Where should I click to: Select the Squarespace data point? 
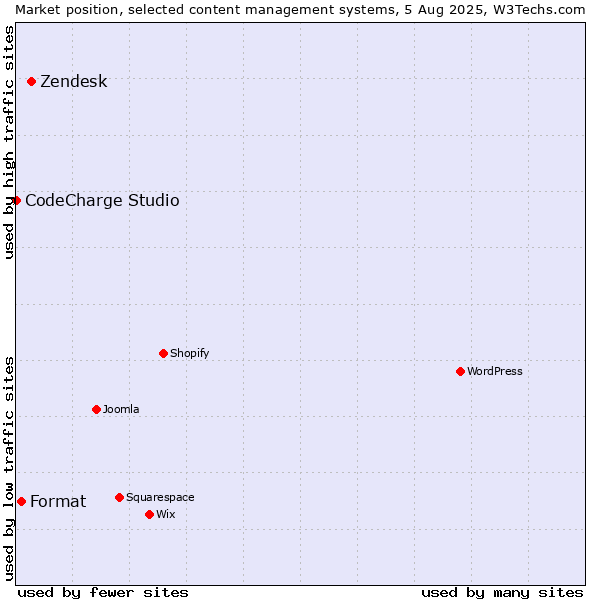pos(119,497)
